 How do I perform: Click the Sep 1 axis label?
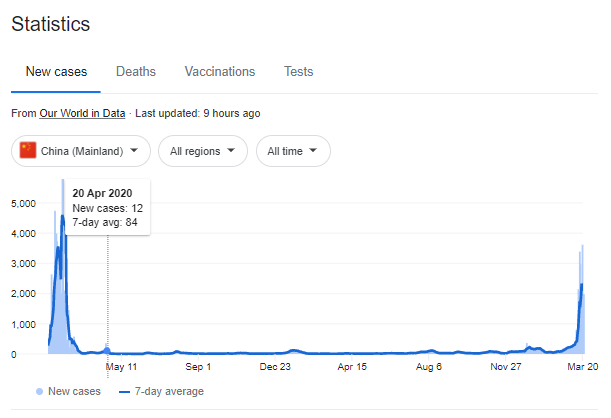tap(198, 367)
